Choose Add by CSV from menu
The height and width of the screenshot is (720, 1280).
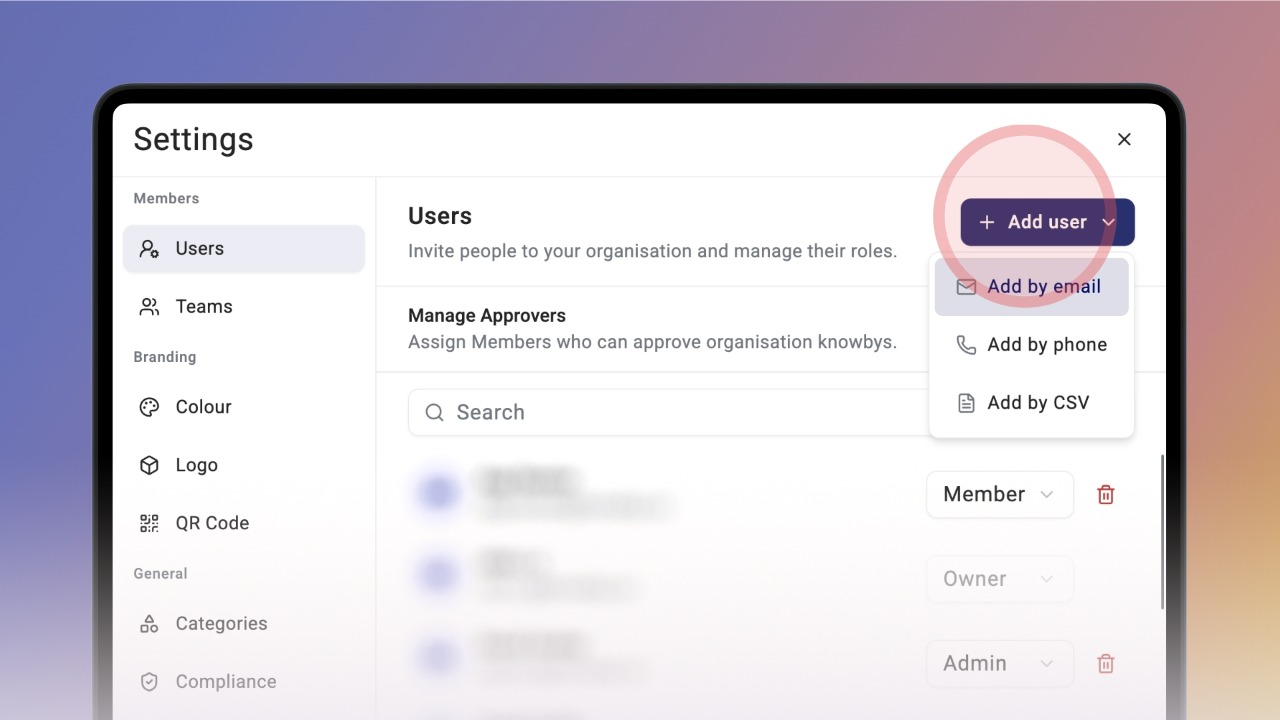click(x=1032, y=403)
